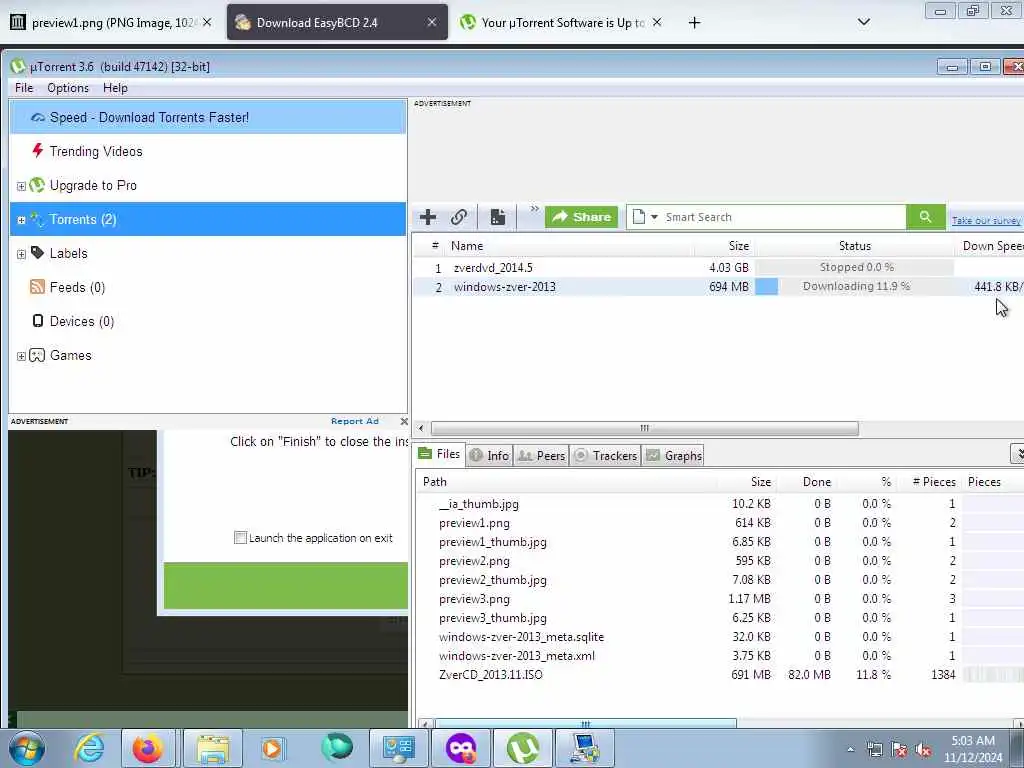Viewport: 1024px width, 768px height.
Task: Select the preview1.png file row
Action: pyautogui.click(x=718, y=523)
